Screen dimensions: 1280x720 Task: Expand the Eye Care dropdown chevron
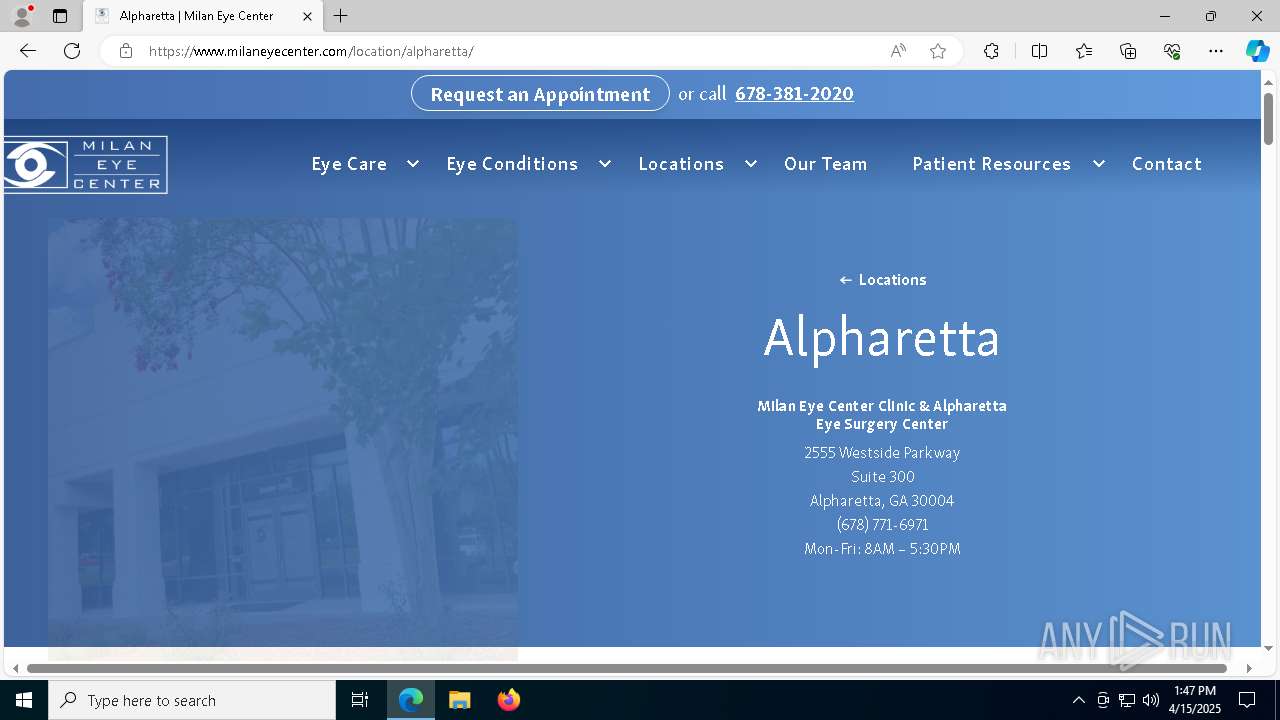[x=412, y=164]
